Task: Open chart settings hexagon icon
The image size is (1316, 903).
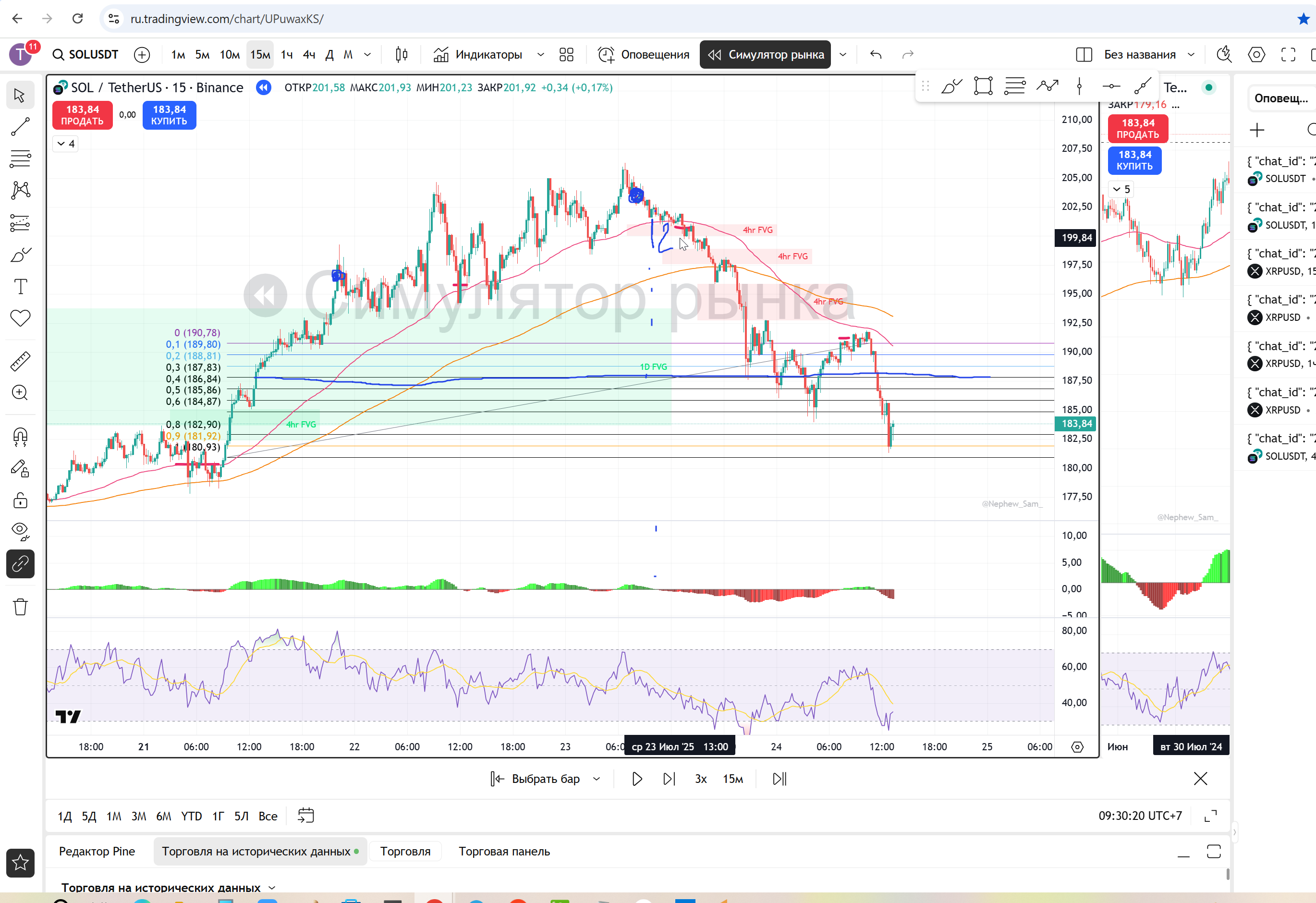Action: coord(1256,54)
